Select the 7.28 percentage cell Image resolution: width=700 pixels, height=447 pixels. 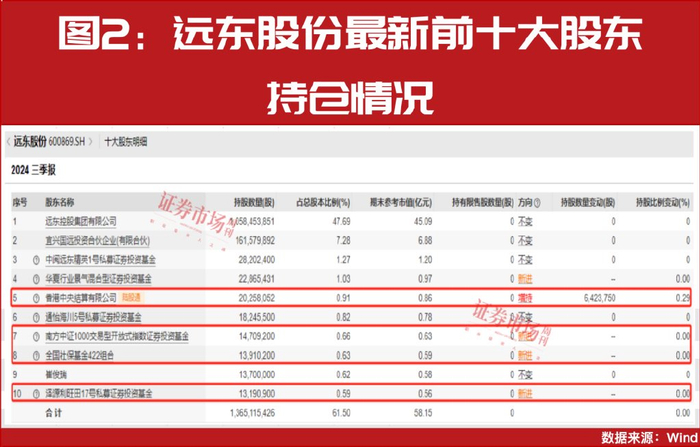[x=343, y=241]
